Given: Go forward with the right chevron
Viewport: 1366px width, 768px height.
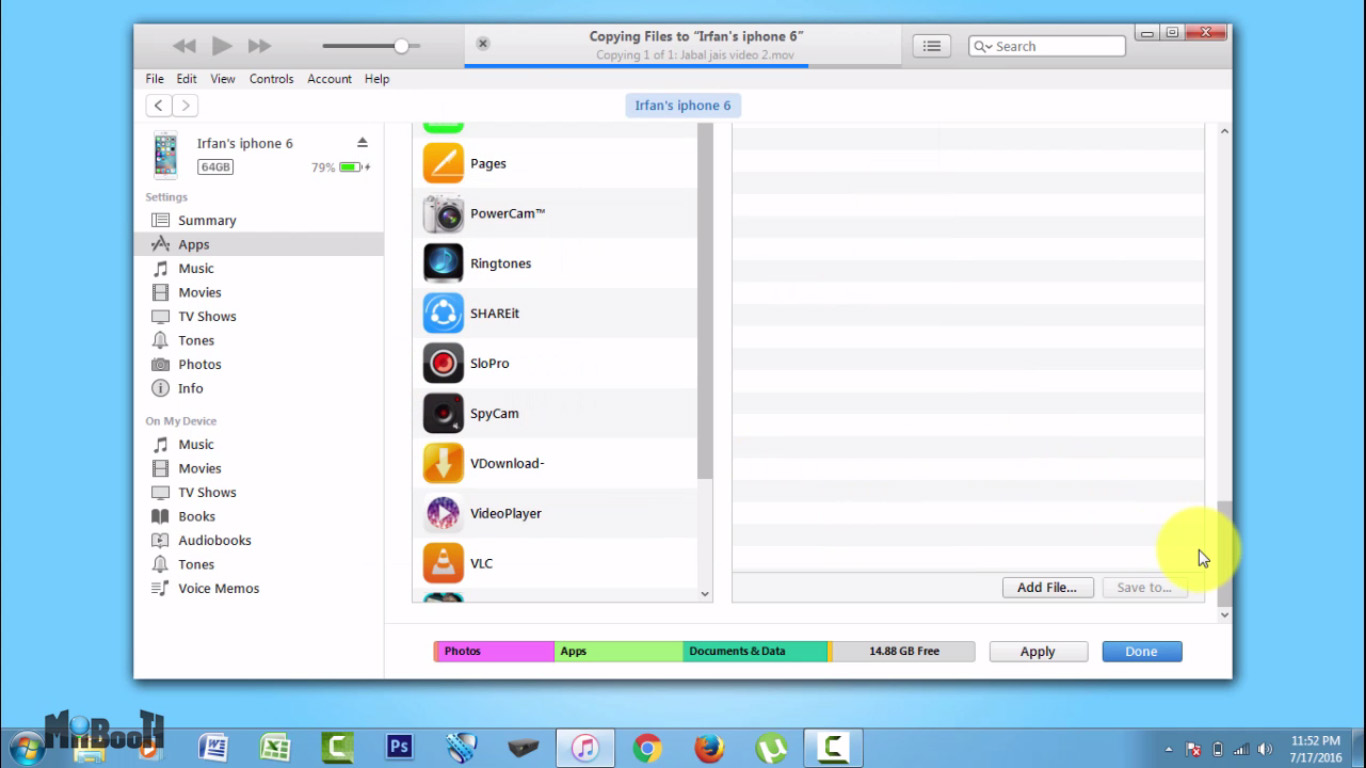Looking at the screenshot, I should 185,105.
